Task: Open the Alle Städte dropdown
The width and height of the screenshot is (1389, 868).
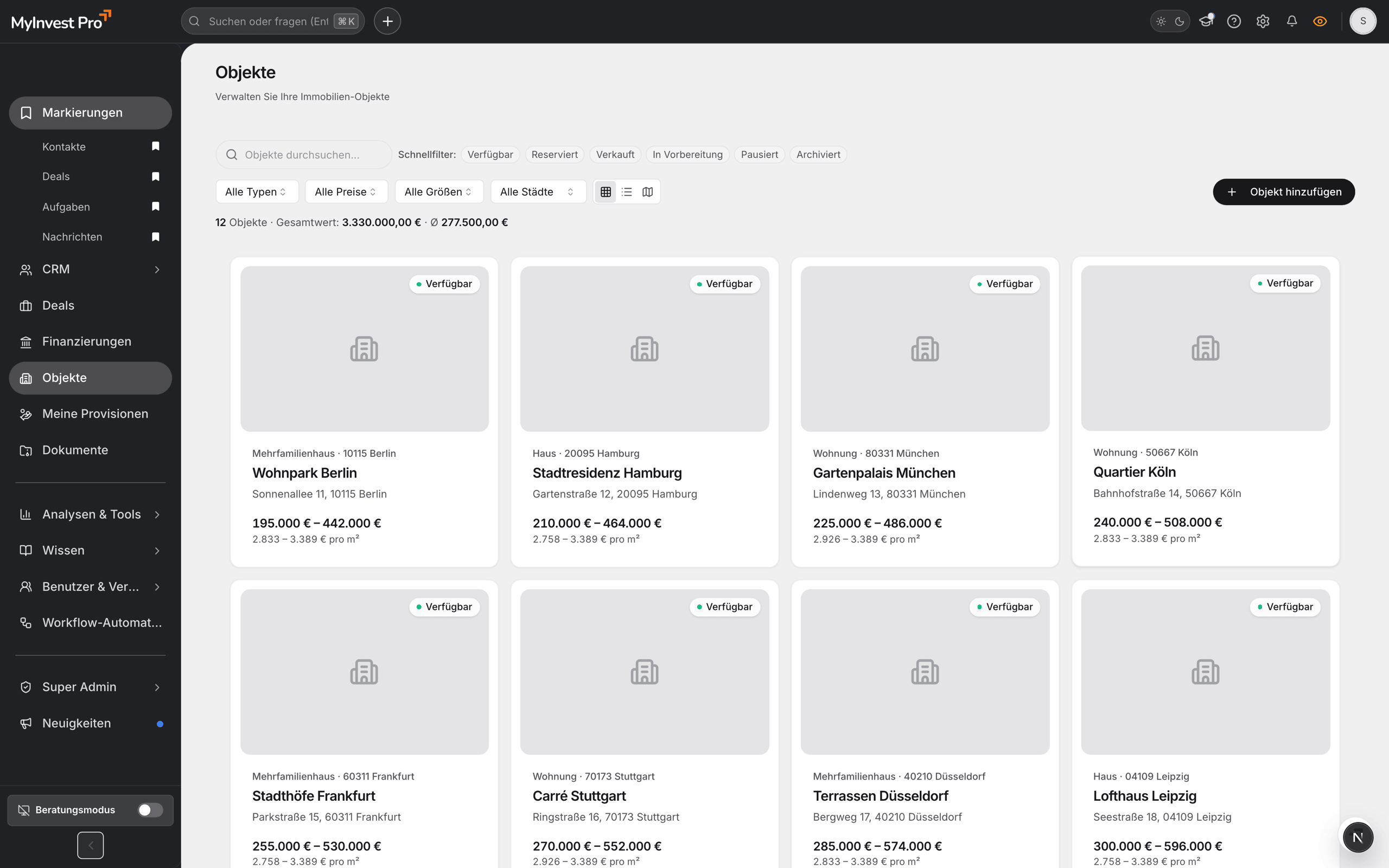Action: pyautogui.click(x=538, y=192)
